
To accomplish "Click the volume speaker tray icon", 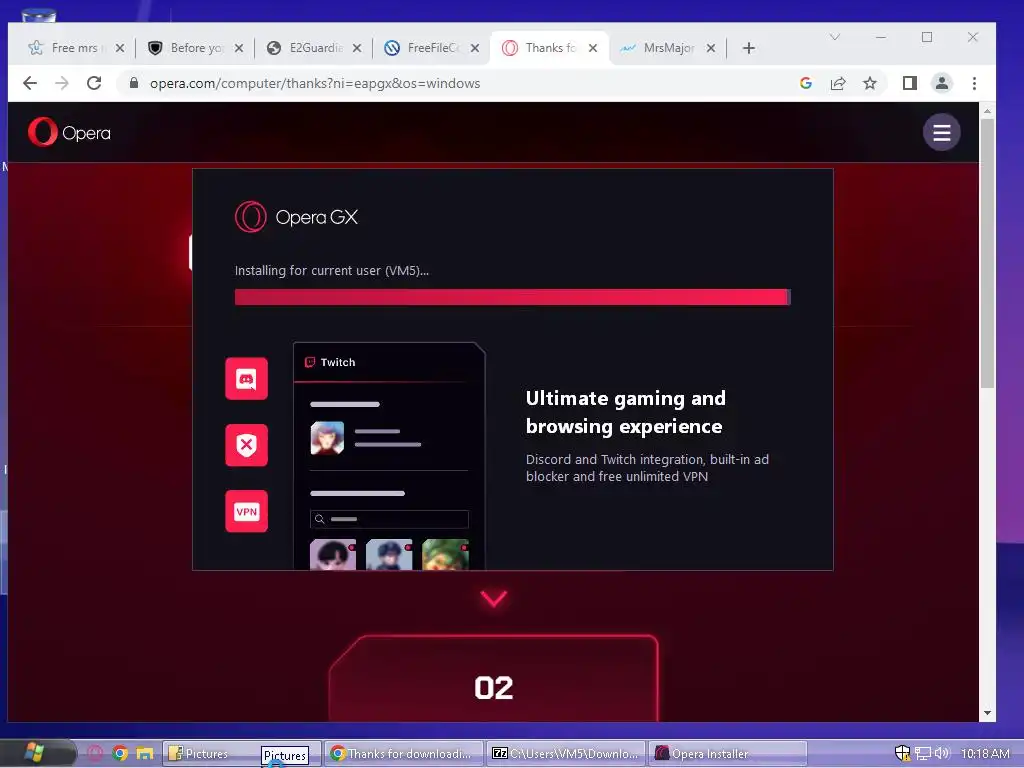I will [x=941, y=753].
